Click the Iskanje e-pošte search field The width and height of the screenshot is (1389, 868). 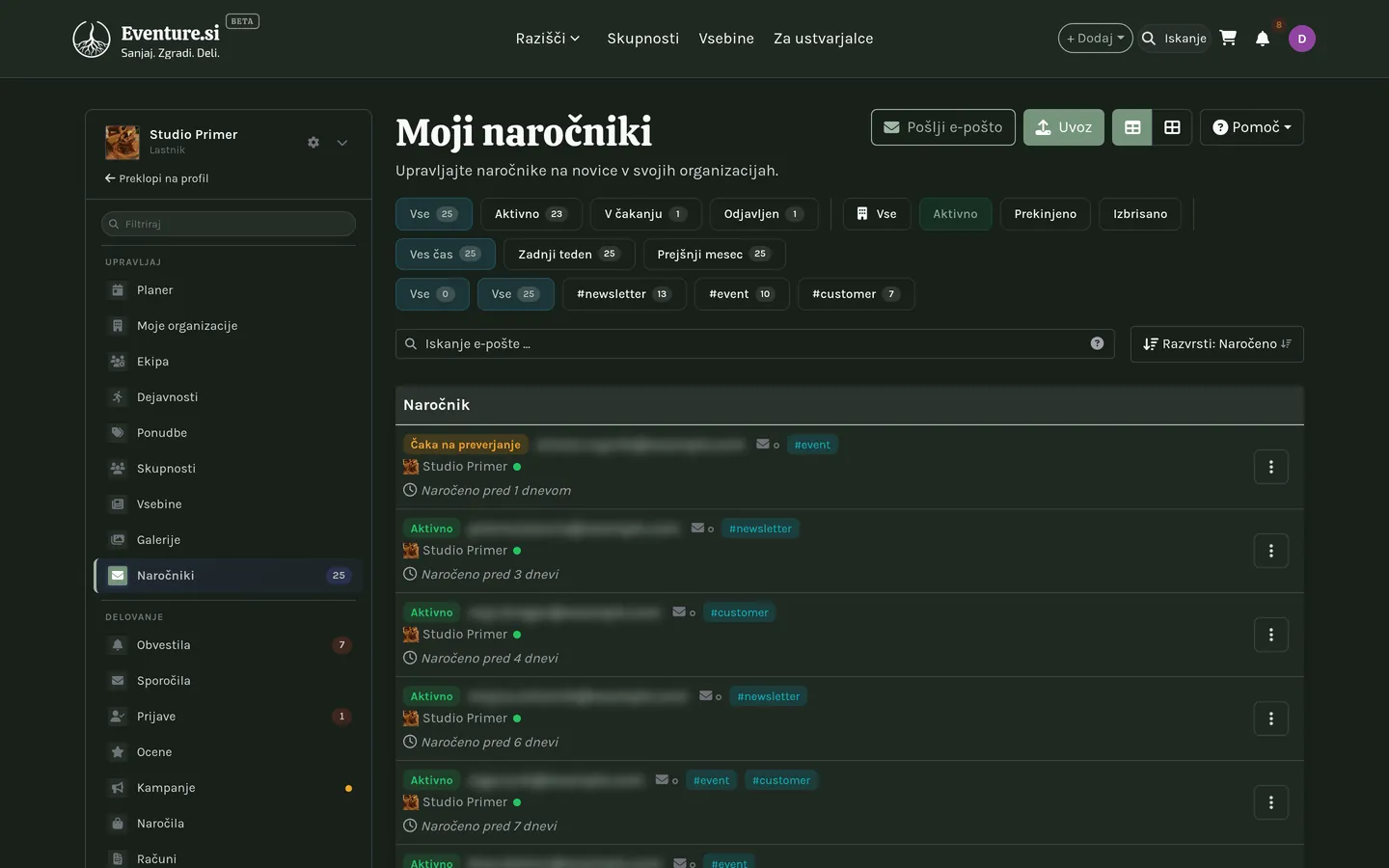pos(755,344)
